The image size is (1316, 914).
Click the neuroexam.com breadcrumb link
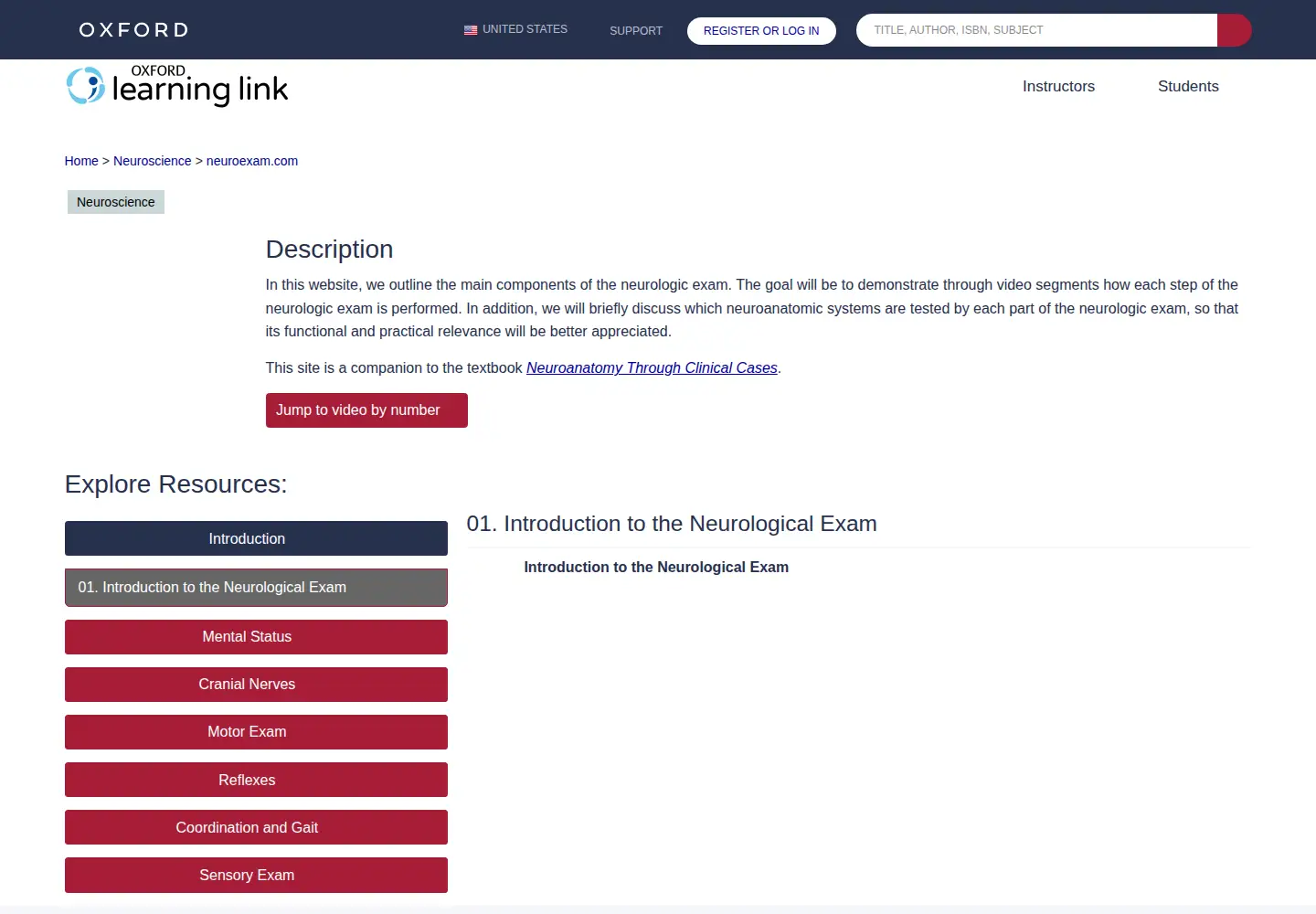[252, 161]
